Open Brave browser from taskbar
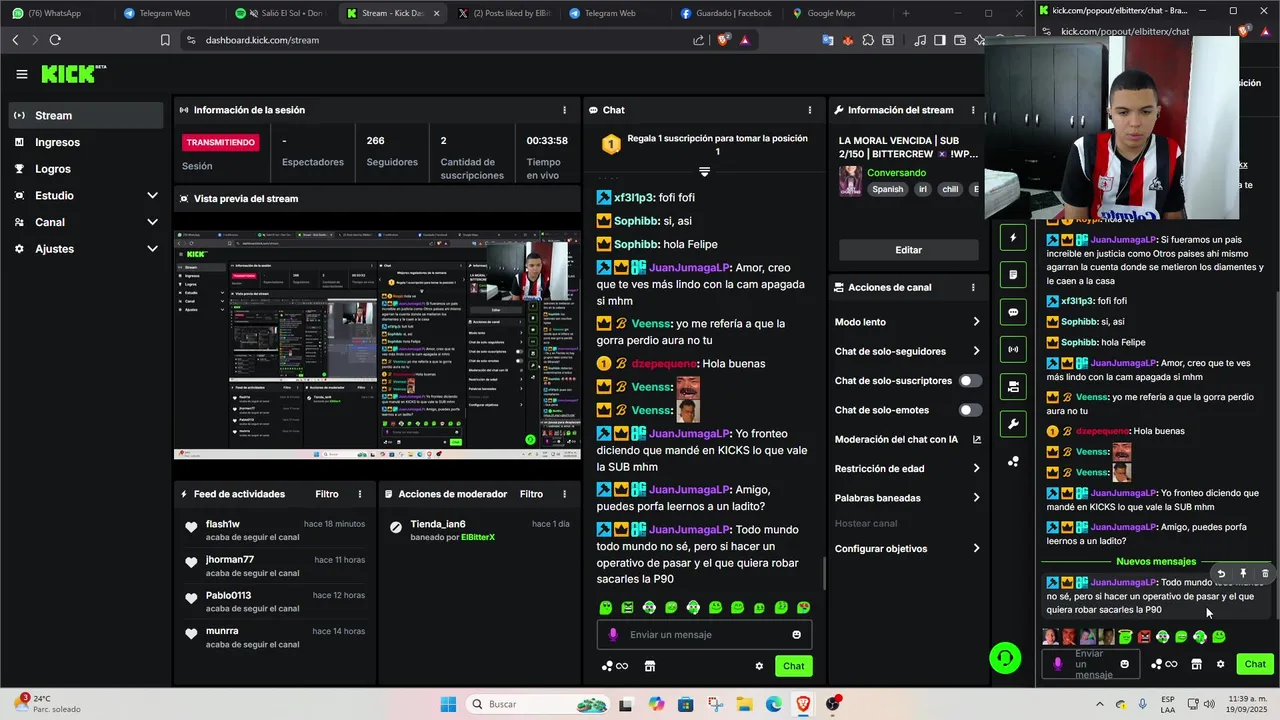This screenshot has width=1280, height=720. tap(803, 704)
